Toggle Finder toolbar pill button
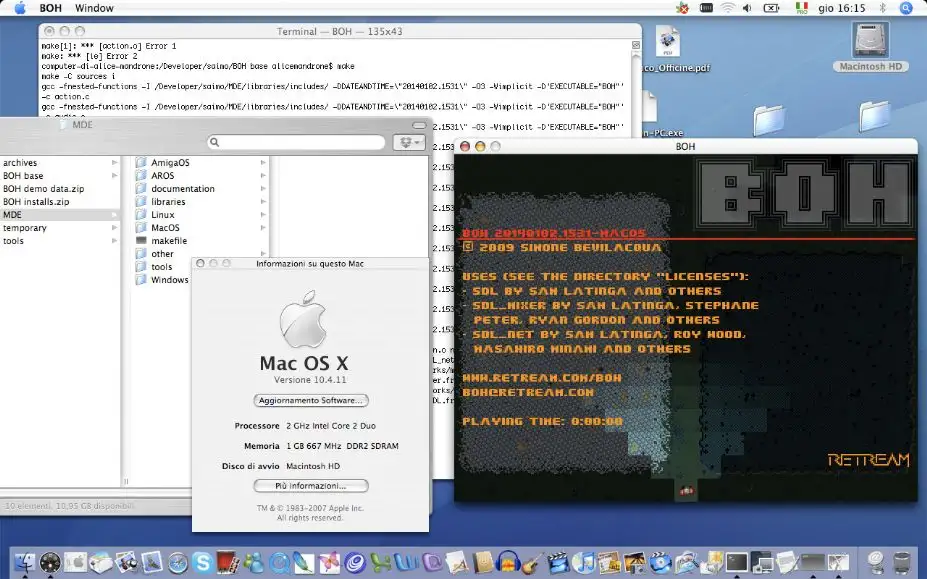This screenshot has height=579, width=927. point(419,125)
